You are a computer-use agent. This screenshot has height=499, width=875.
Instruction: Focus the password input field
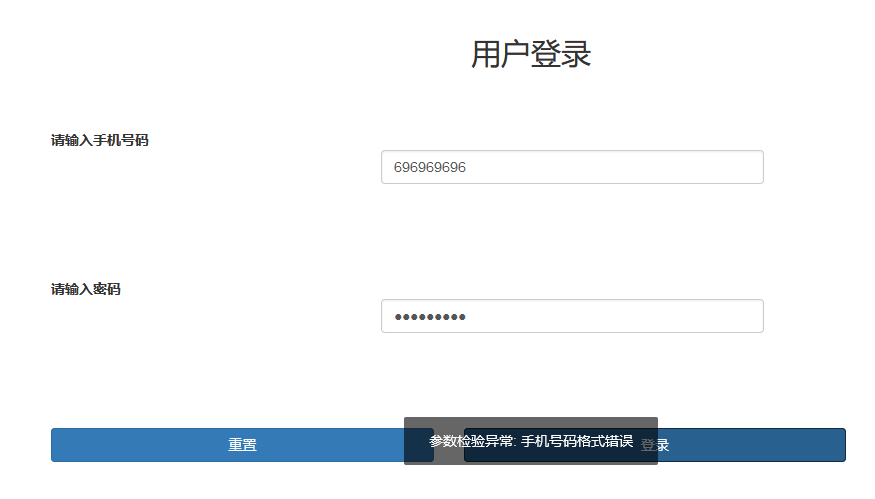tap(572, 316)
